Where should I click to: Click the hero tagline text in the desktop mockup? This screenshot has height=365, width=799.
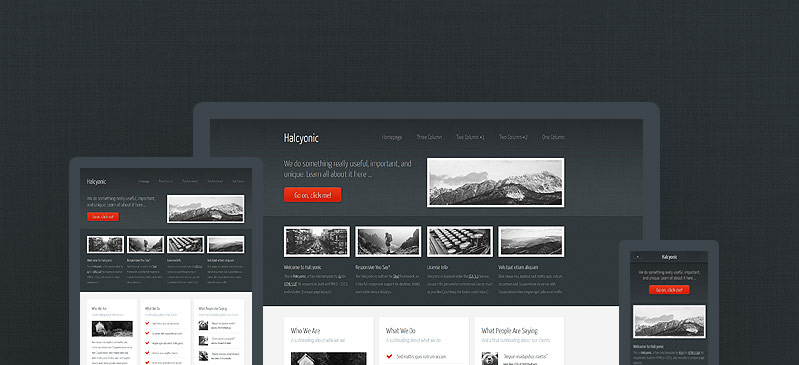[x=348, y=169]
